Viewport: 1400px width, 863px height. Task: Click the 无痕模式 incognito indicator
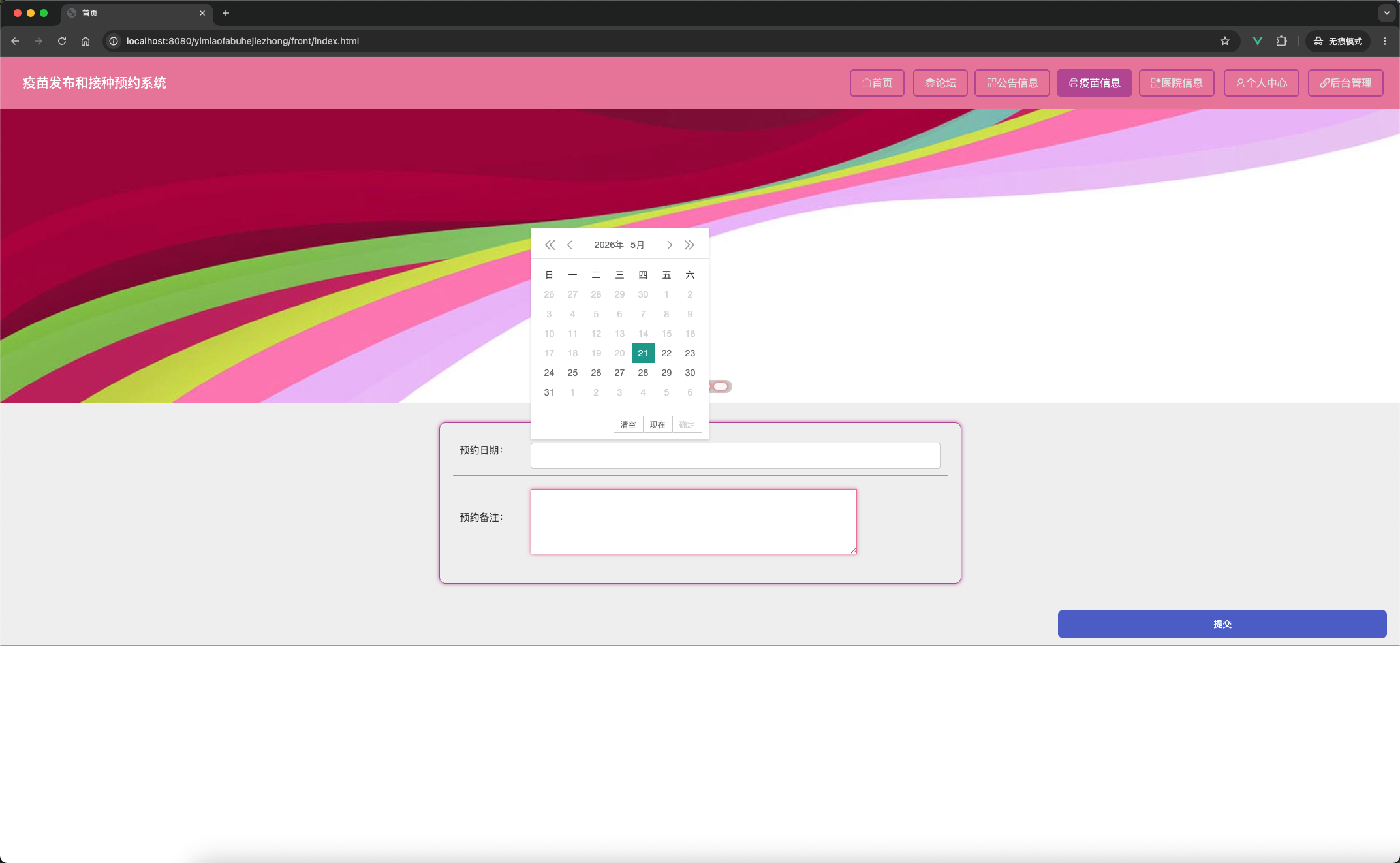point(1338,41)
